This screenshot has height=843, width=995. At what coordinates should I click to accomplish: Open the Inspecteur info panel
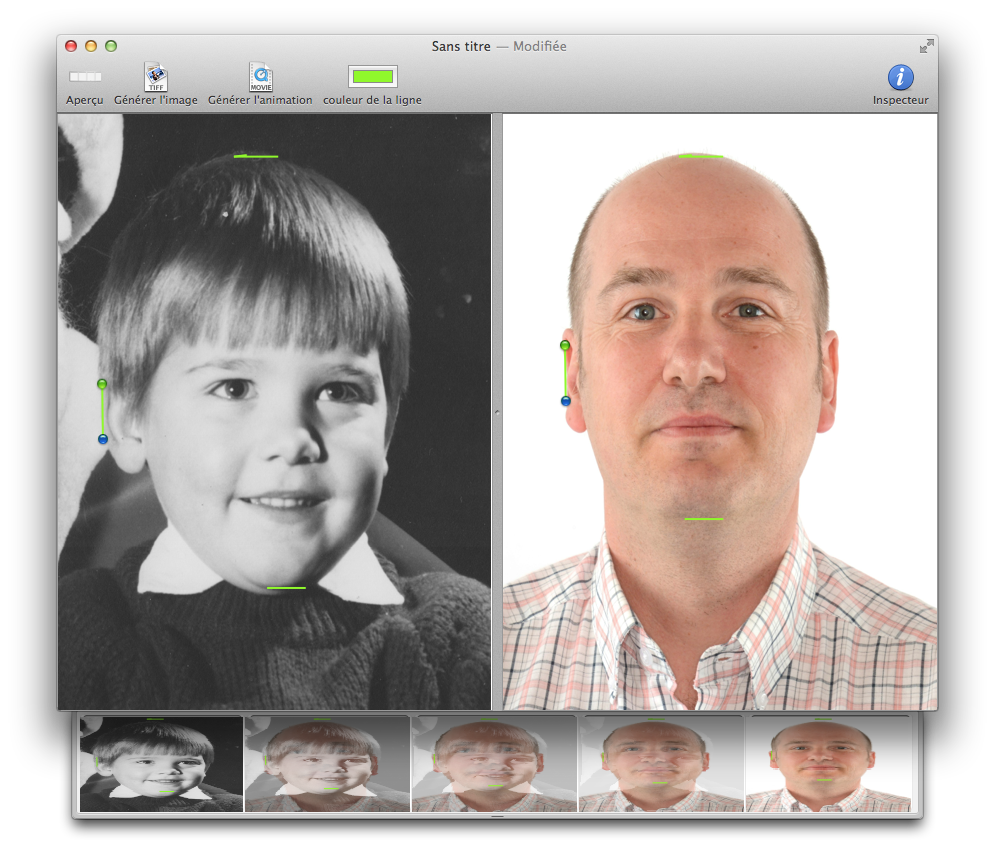click(900, 77)
